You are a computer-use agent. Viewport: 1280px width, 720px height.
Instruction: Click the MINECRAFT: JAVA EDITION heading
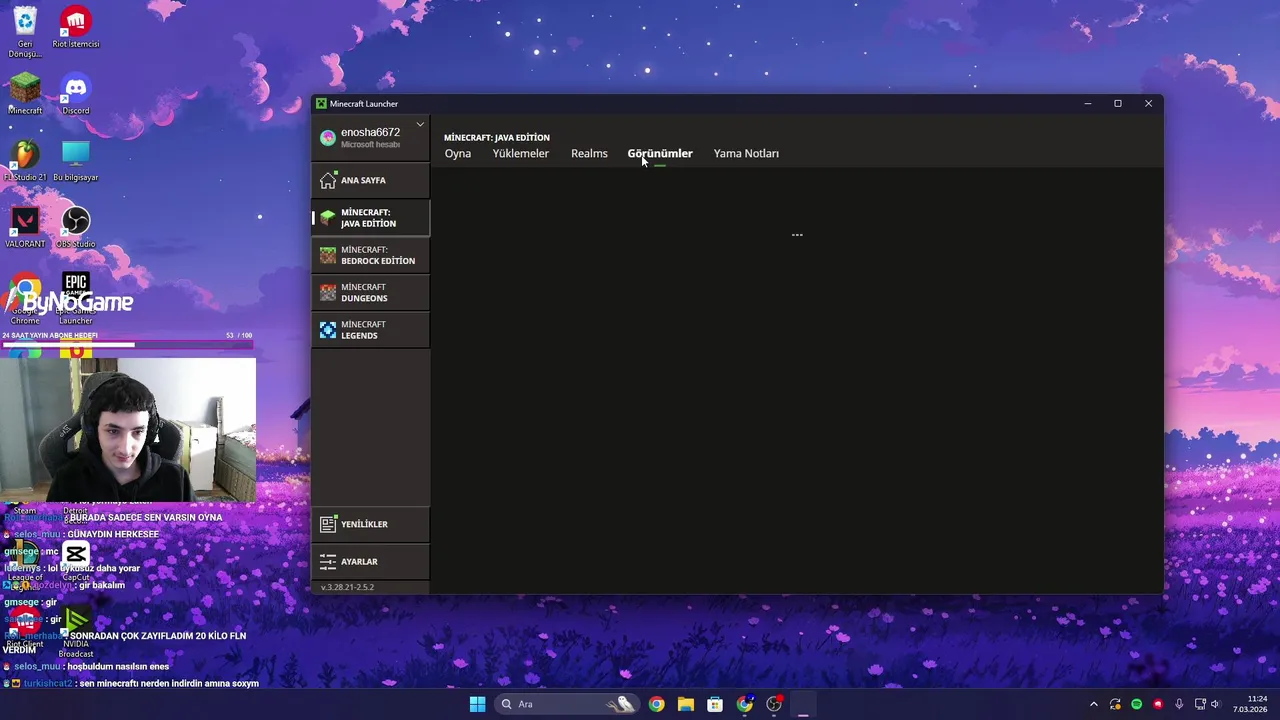coord(497,137)
